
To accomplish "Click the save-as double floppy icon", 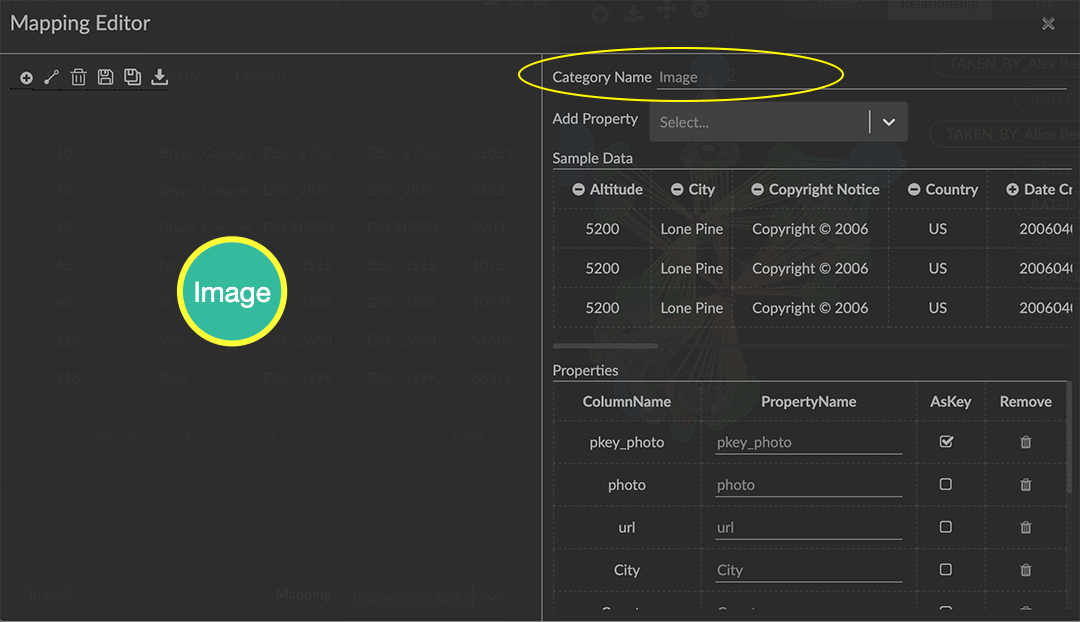I will click(x=132, y=77).
